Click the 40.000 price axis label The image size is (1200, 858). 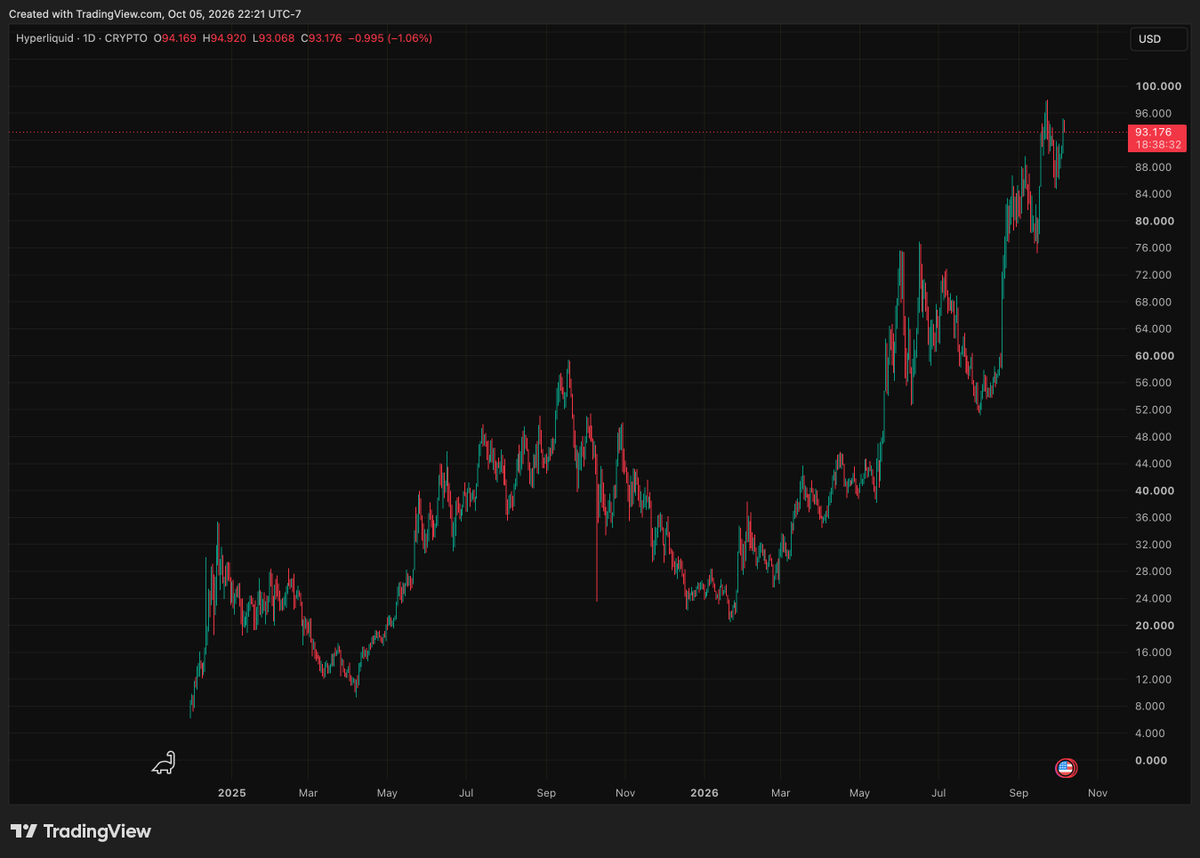1157,491
